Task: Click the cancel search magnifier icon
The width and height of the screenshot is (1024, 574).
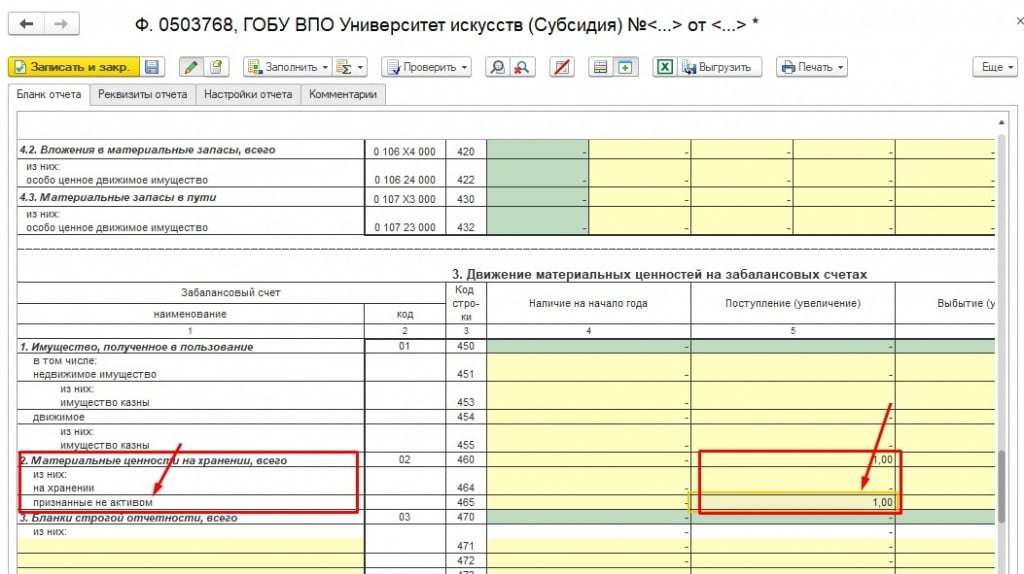Action: 522,67
